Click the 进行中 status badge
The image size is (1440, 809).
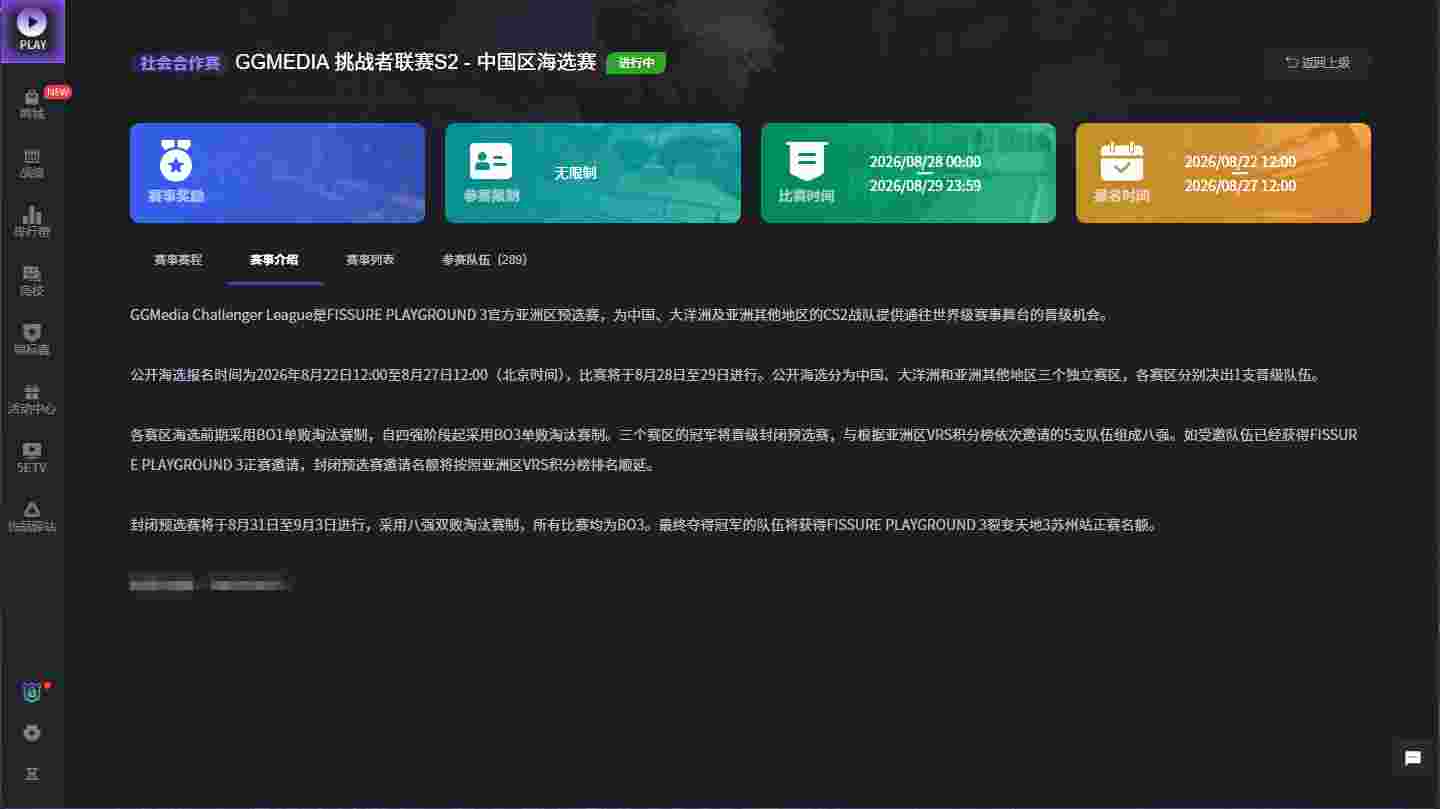click(636, 63)
